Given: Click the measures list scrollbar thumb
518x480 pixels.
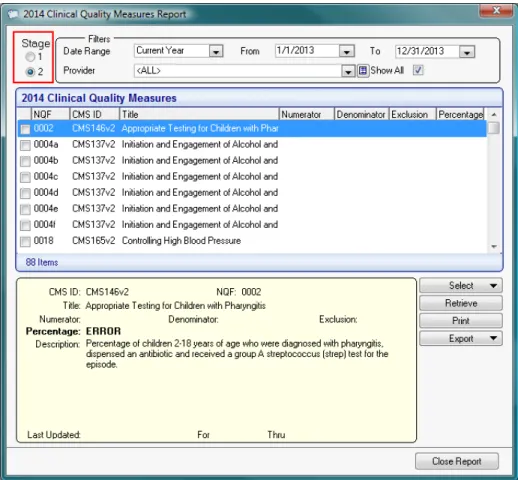Looking at the screenshot, I should (x=494, y=128).
